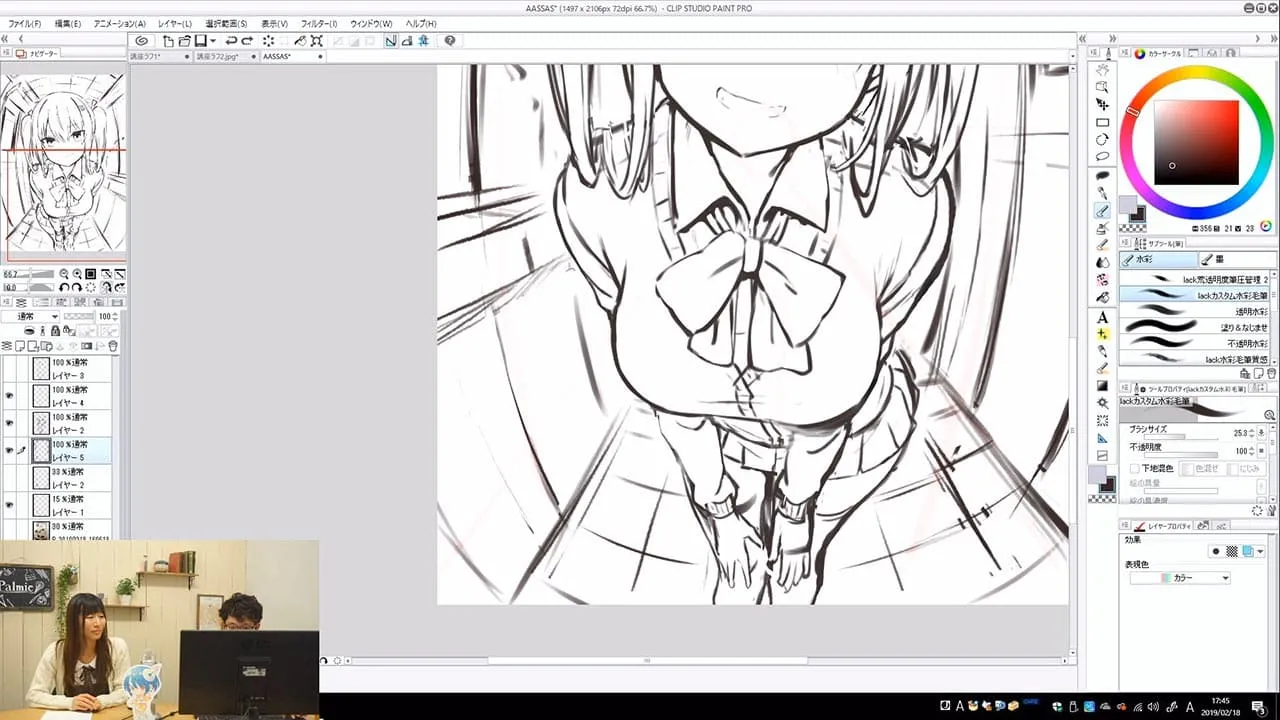Select the rectangle selection tool
The height and width of the screenshot is (720, 1280).
click(x=1103, y=122)
